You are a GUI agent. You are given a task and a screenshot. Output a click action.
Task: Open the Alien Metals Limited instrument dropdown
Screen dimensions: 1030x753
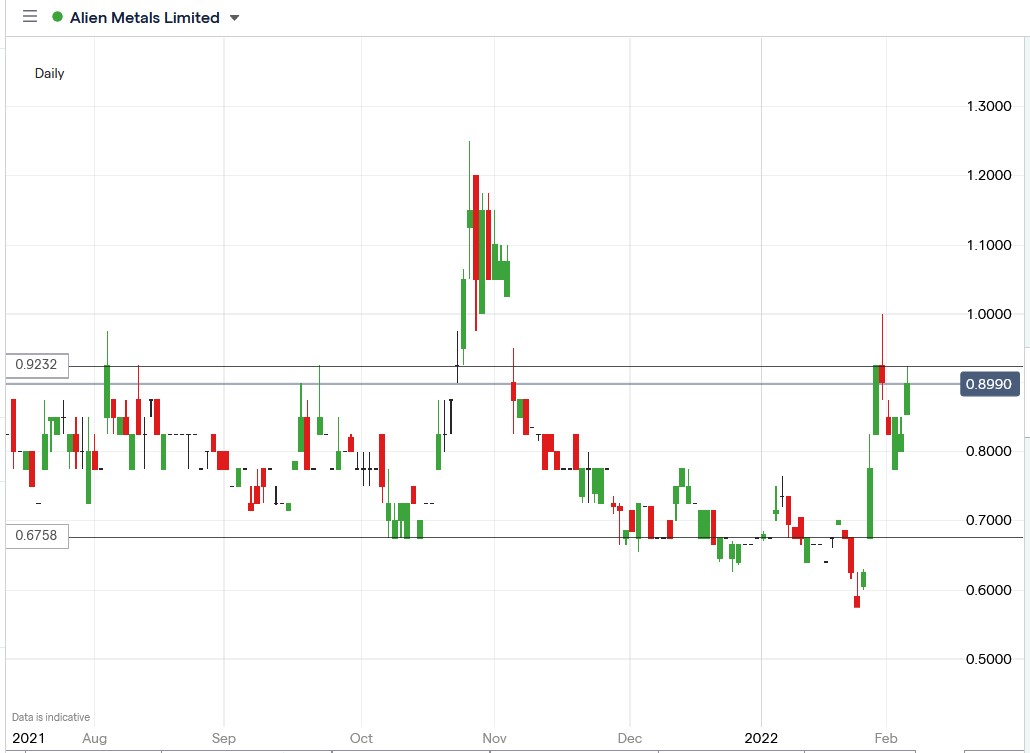(x=144, y=17)
